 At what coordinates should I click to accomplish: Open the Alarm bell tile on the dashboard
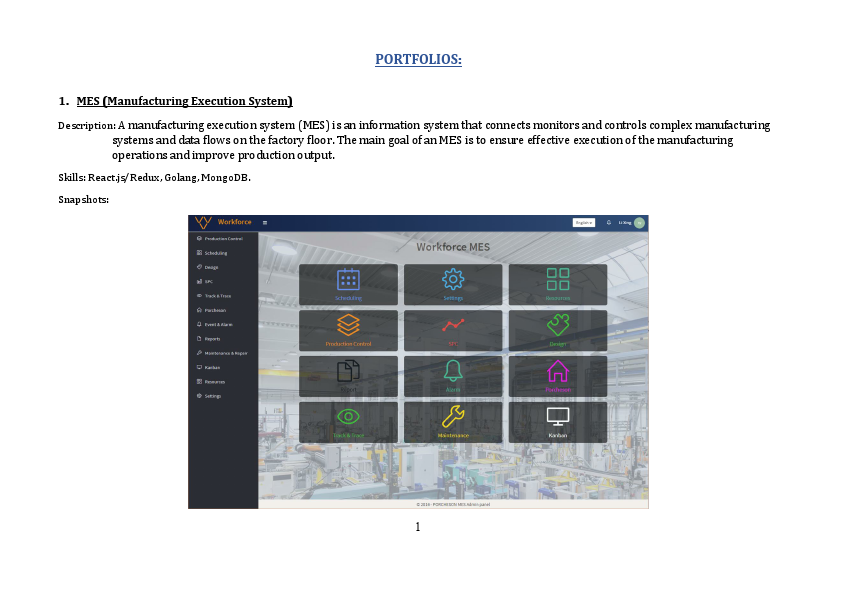coord(453,376)
